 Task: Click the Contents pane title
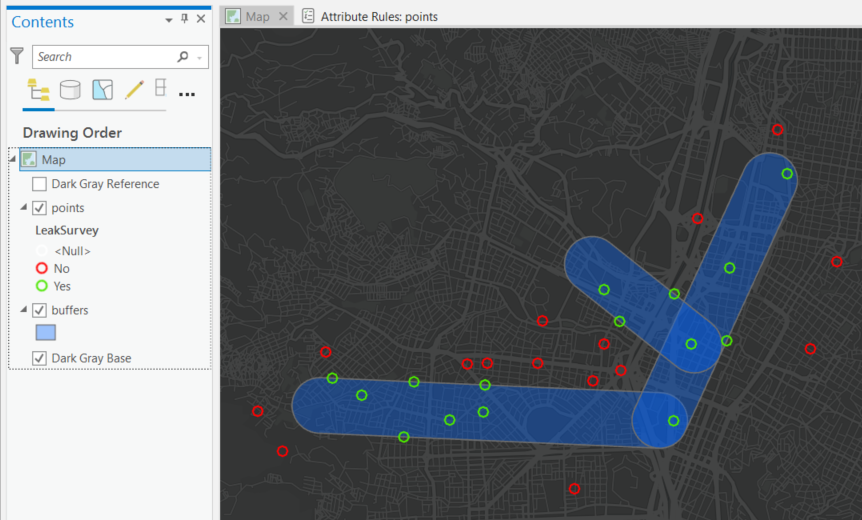(42, 21)
